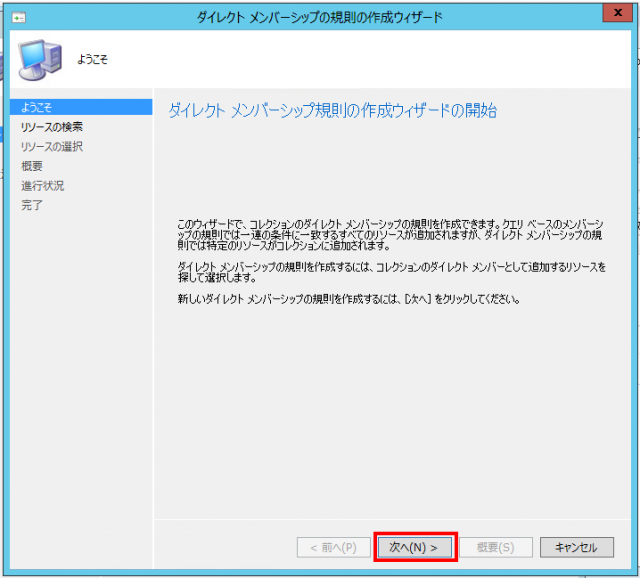Click the paragraph about コレクションのダイレクト メンバー

[x=390, y=272]
